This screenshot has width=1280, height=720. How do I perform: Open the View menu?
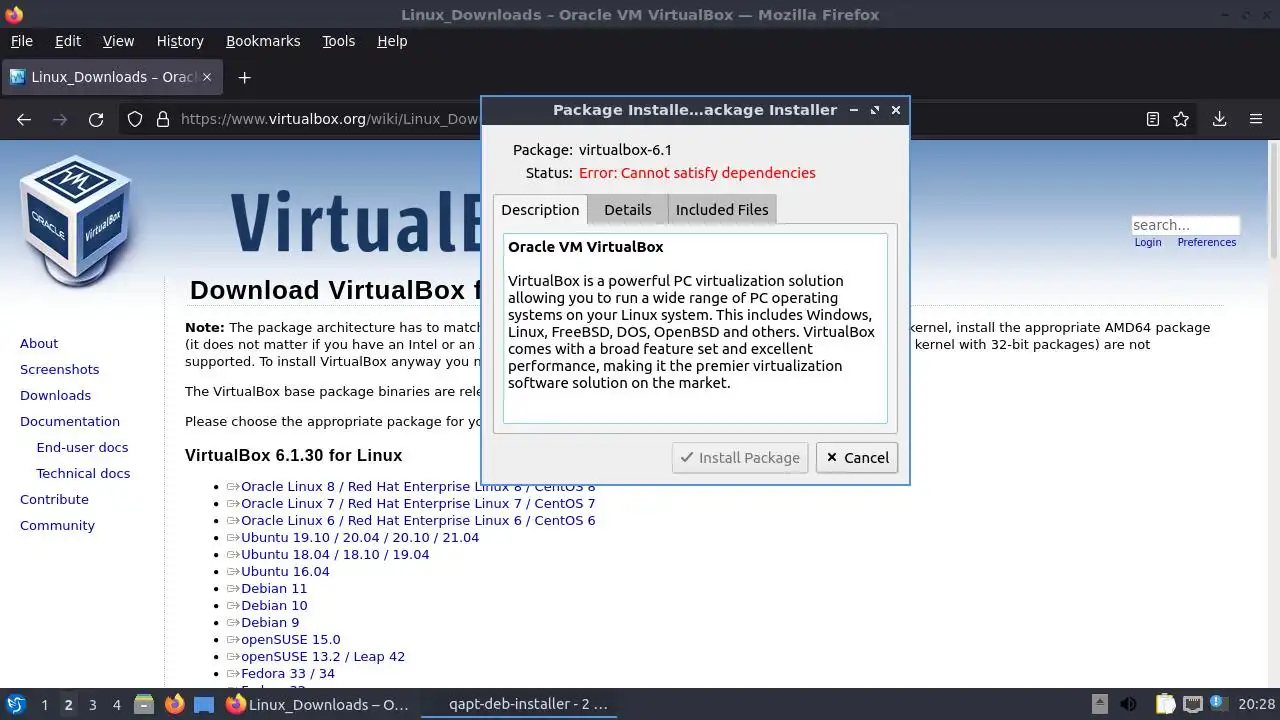[118, 41]
